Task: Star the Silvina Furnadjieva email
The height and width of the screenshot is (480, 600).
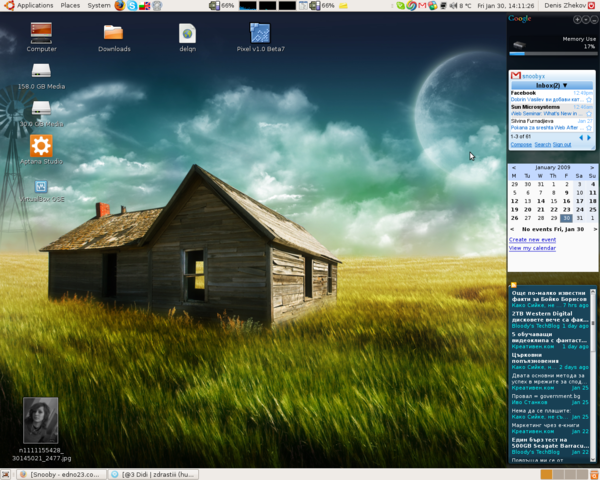Action: coord(589,128)
